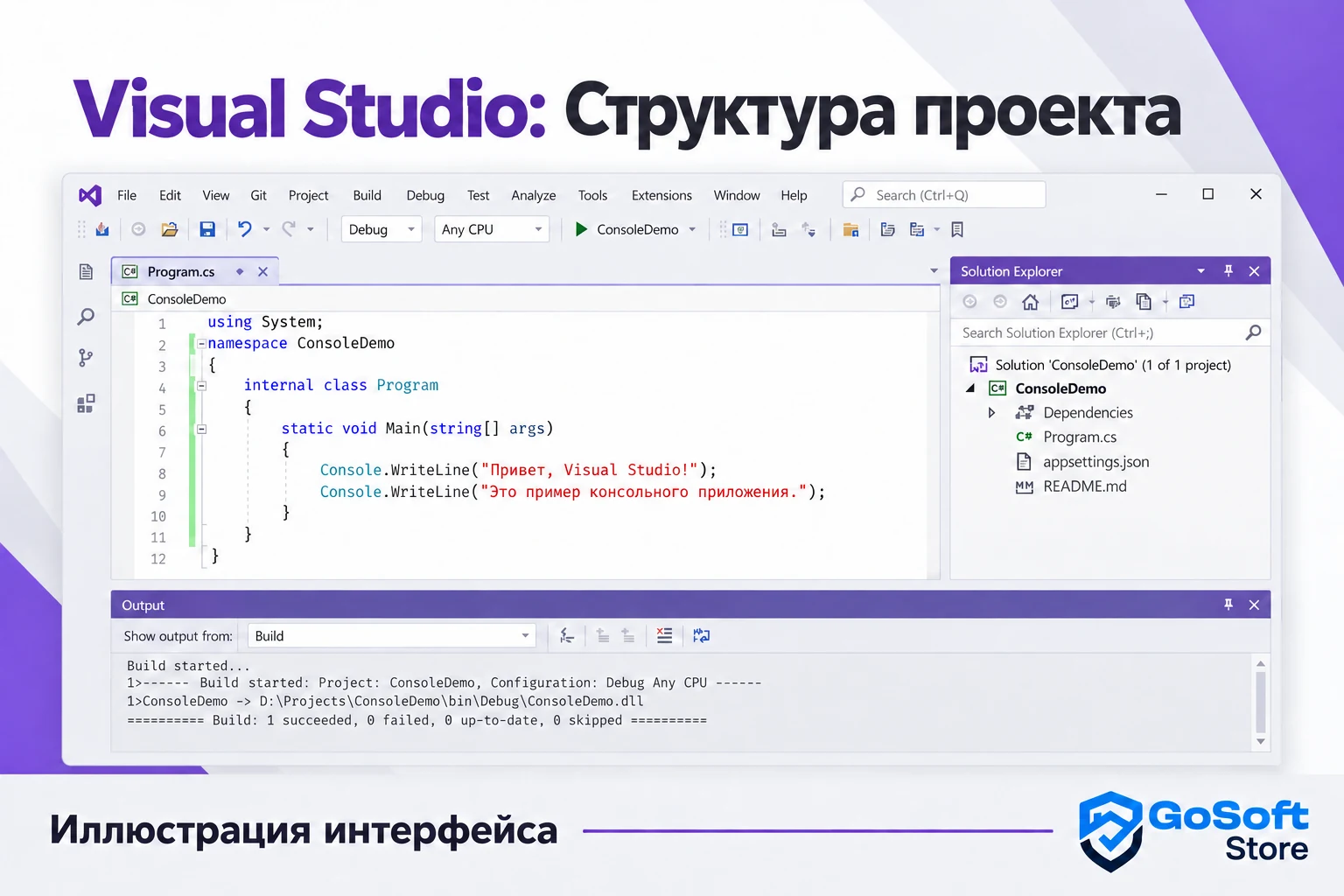Viewport: 1344px width, 896px height.
Task: Click the Redo arrow icon
Action: point(289,229)
